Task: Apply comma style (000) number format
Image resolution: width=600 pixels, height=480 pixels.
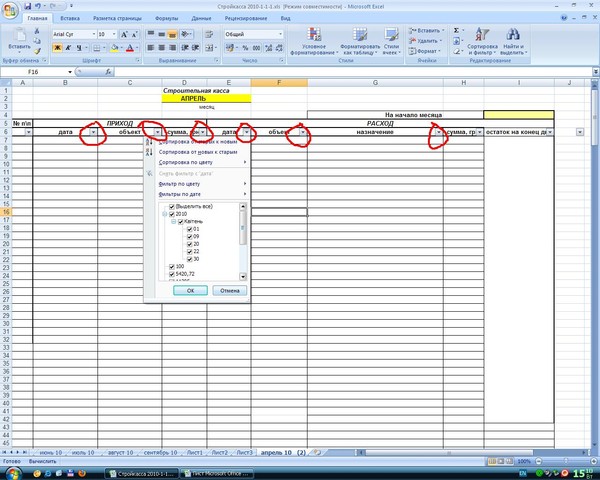Action: [256, 48]
